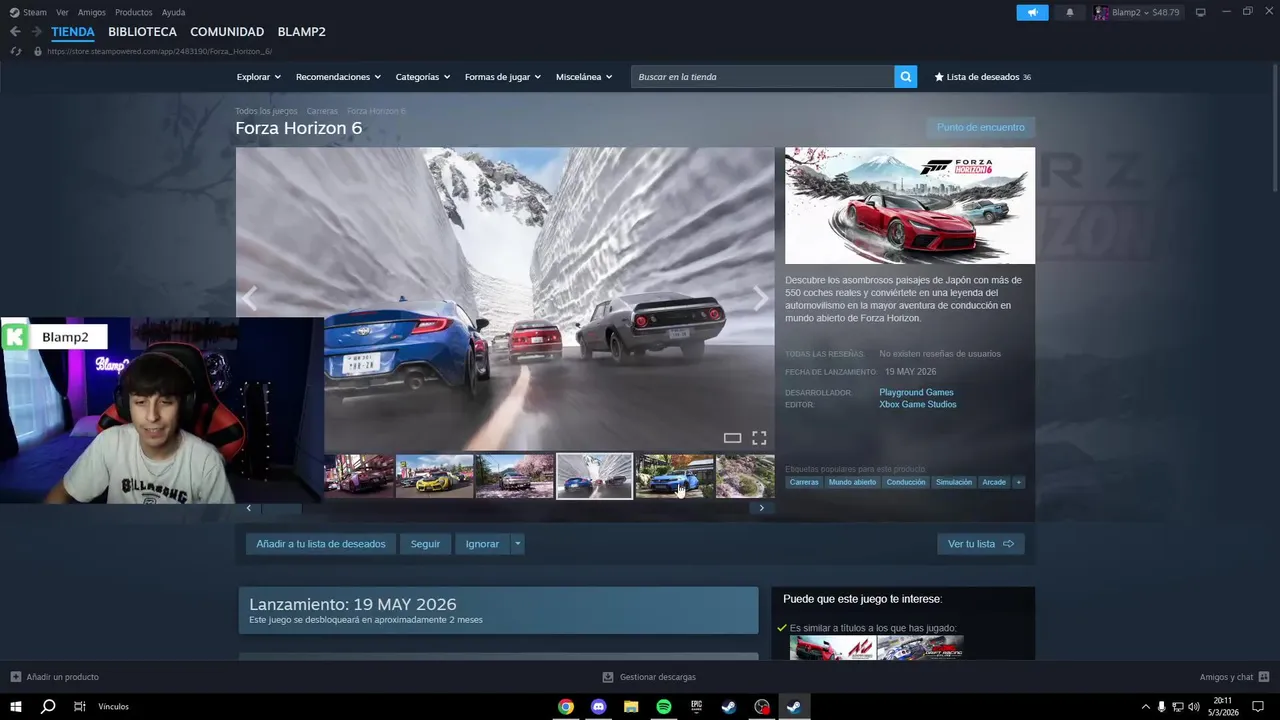1280x720 pixels.
Task: Open the BLAMP2 profile tab
Action: point(302,32)
